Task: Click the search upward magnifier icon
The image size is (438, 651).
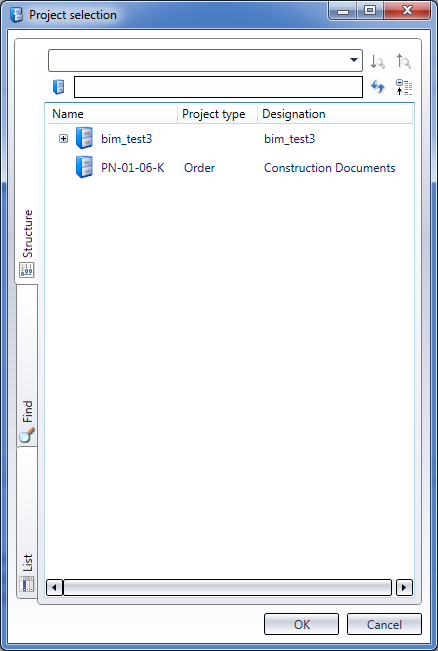Action: [x=403, y=61]
